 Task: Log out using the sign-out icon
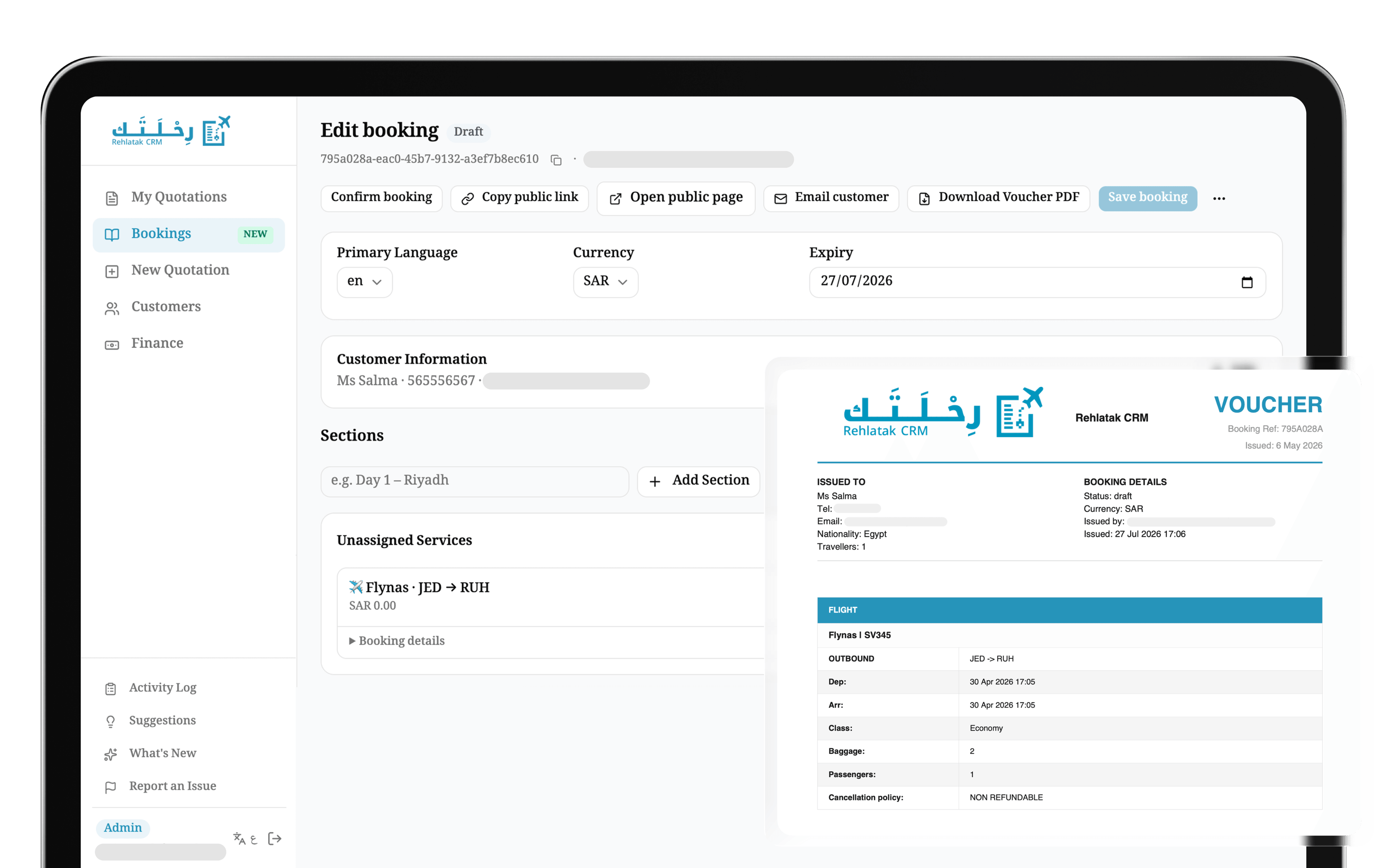(x=275, y=839)
